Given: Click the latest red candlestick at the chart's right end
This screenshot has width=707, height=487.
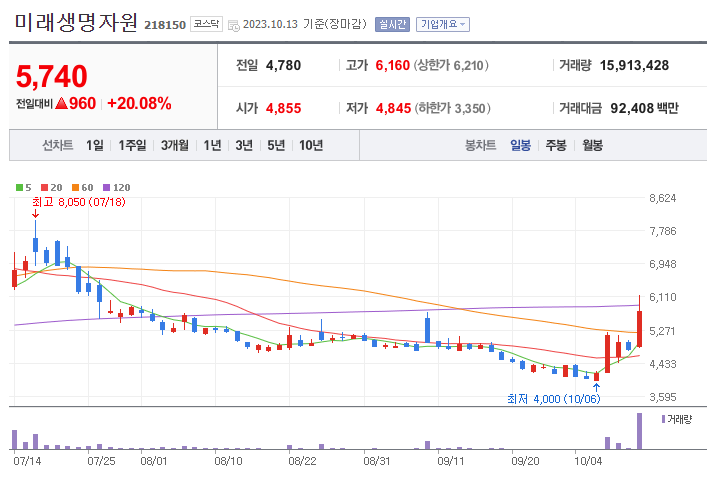Looking at the screenshot, I should click(639, 329).
